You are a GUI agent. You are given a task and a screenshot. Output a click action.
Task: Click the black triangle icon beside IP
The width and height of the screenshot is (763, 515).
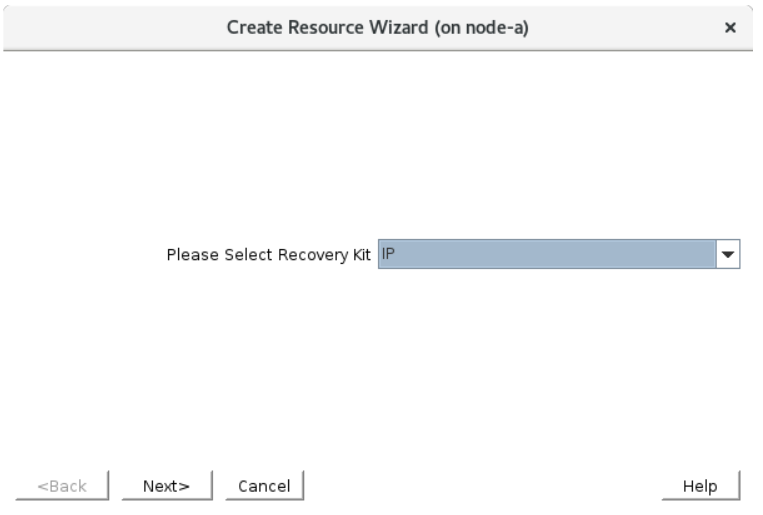pyautogui.click(x=728, y=255)
